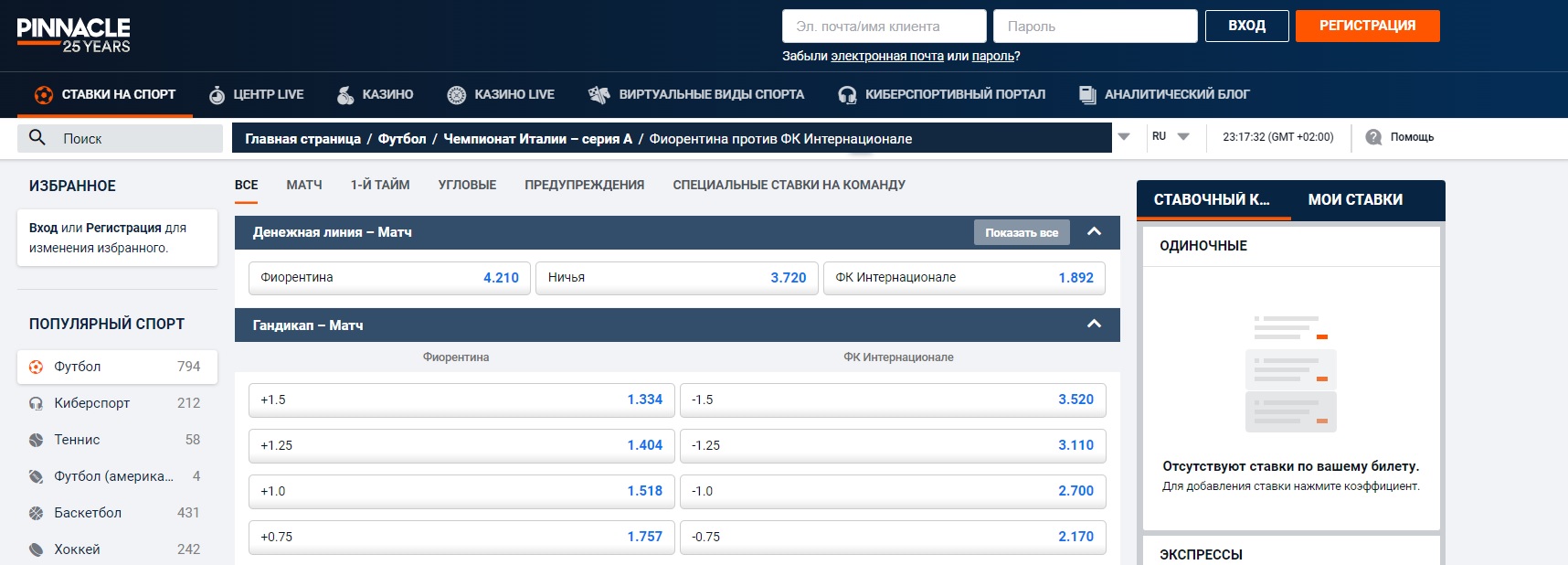Click the headset icon by Киберспортивный портал
This screenshot has height=565, width=1568.
point(847,95)
